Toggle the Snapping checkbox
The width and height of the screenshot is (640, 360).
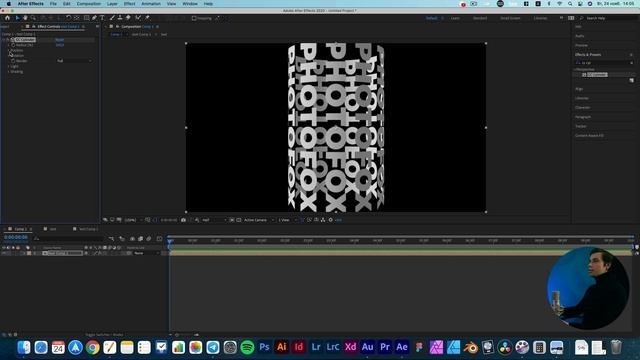pyautogui.click(x=194, y=18)
